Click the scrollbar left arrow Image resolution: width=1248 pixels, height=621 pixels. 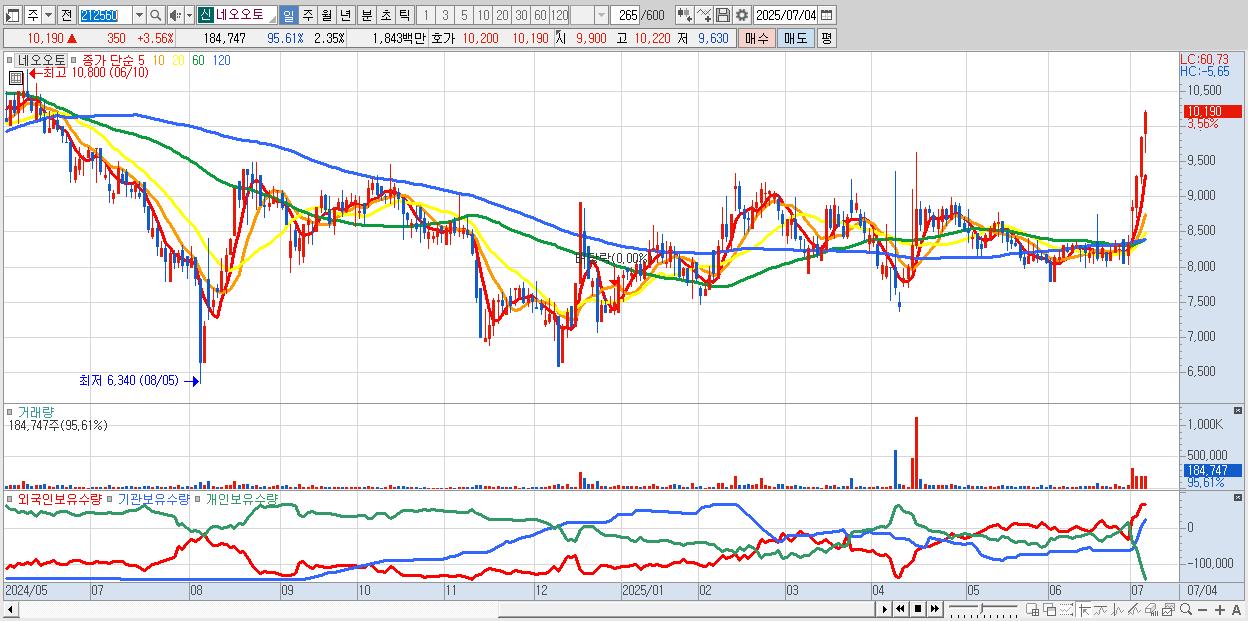(x=10, y=609)
